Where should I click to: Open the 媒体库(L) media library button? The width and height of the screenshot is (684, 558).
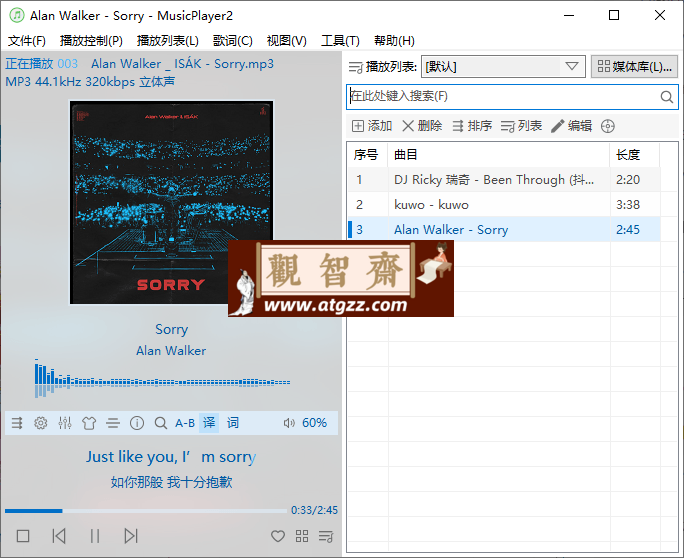634,67
